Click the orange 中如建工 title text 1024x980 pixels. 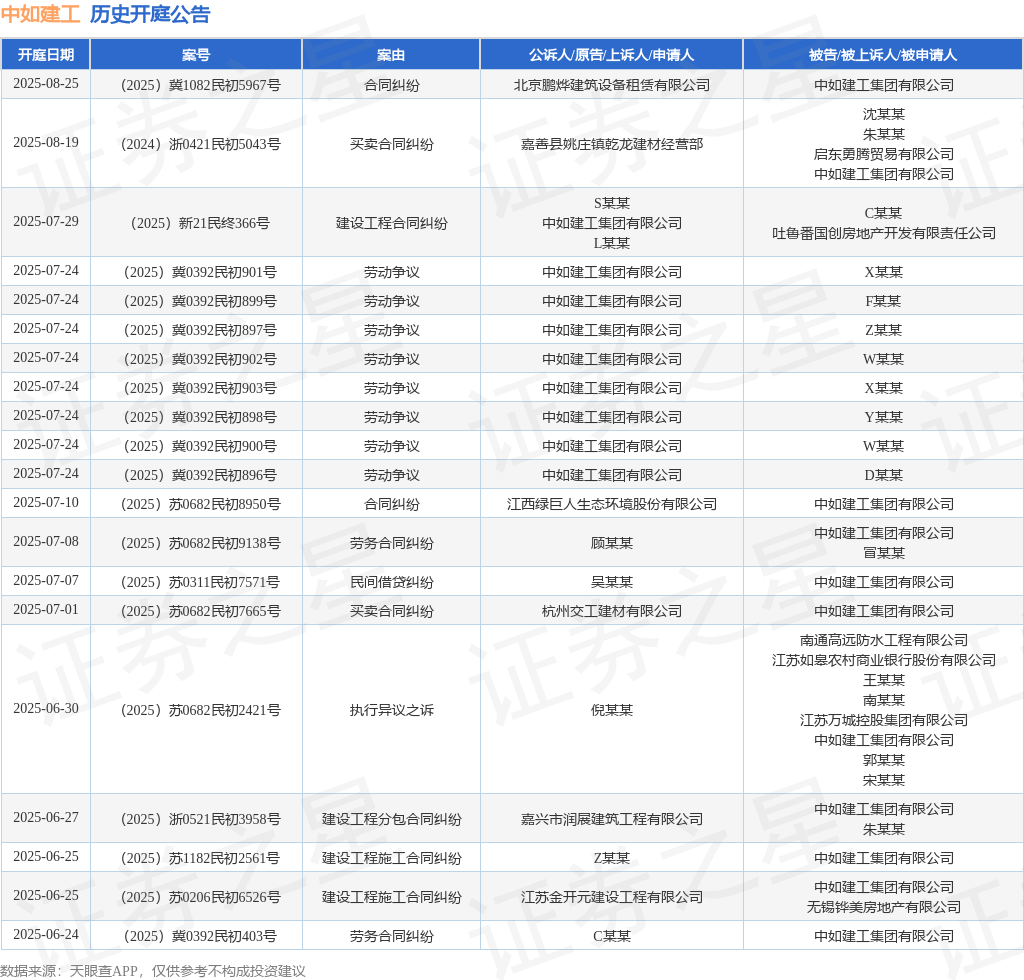coord(40,14)
